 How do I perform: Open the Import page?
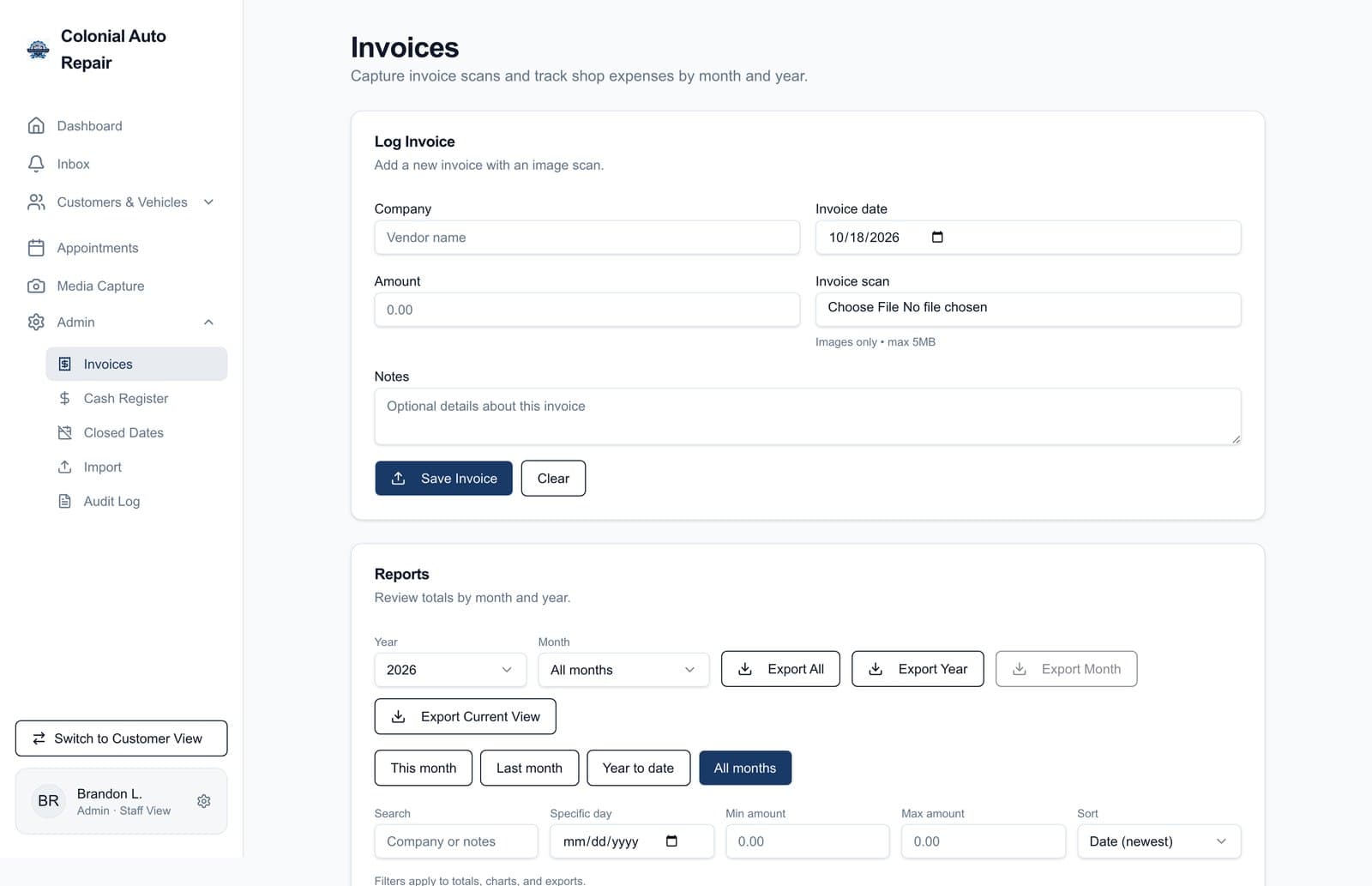click(x=136, y=467)
